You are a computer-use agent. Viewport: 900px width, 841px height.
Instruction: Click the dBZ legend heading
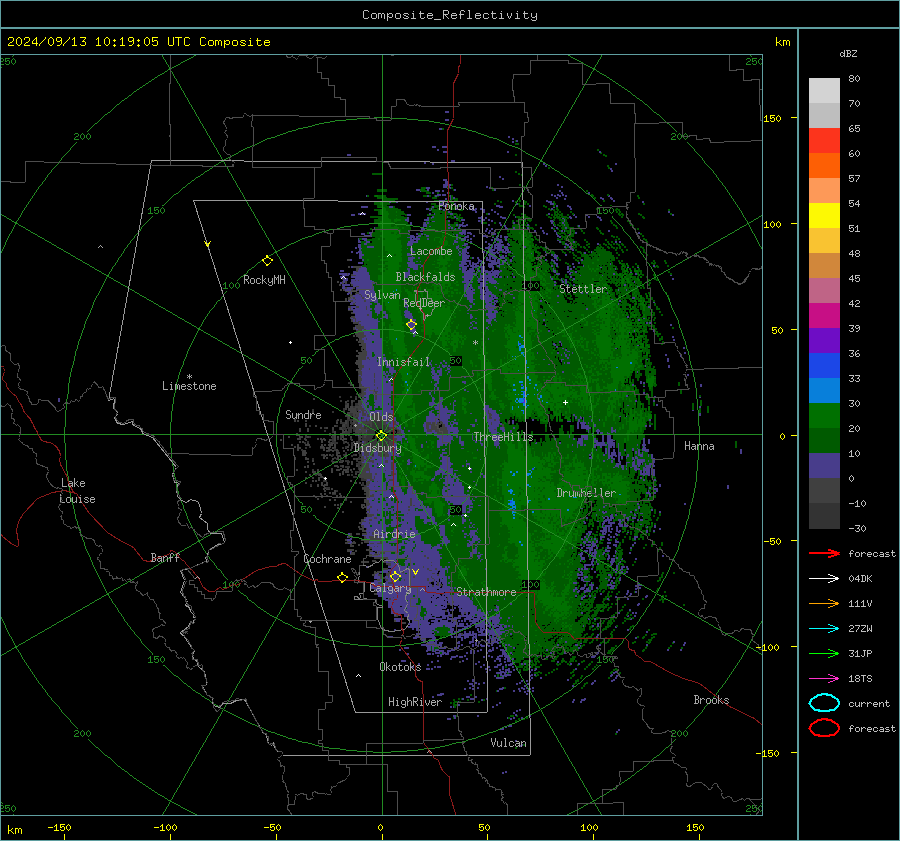click(x=848, y=53)
